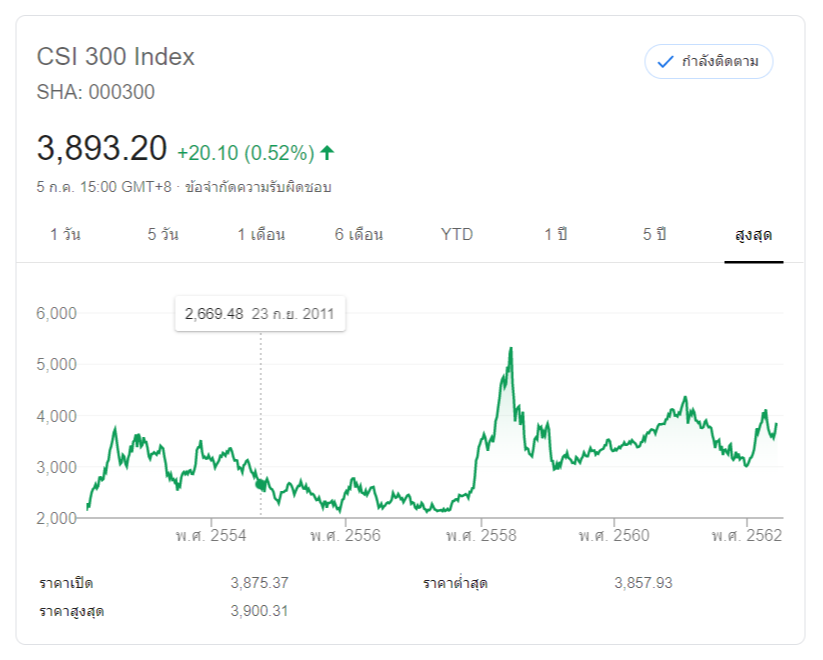Click the chart's highest peak above 5,000
This screenshot has width=823, height=660.
tap(511, 349)
